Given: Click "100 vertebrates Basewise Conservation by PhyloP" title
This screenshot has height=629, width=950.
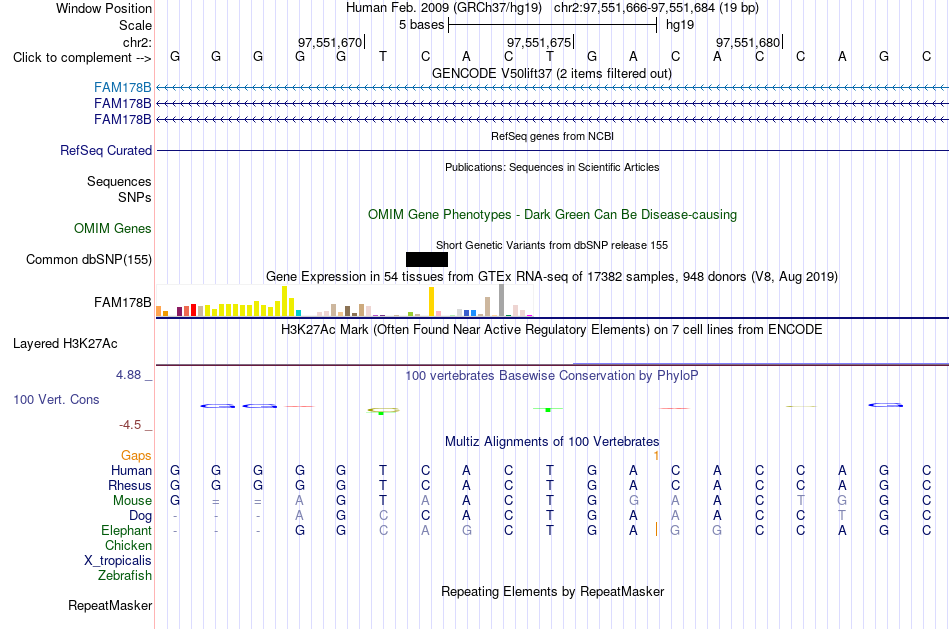Looking at the screenshot, I should [x=552, y=376].
